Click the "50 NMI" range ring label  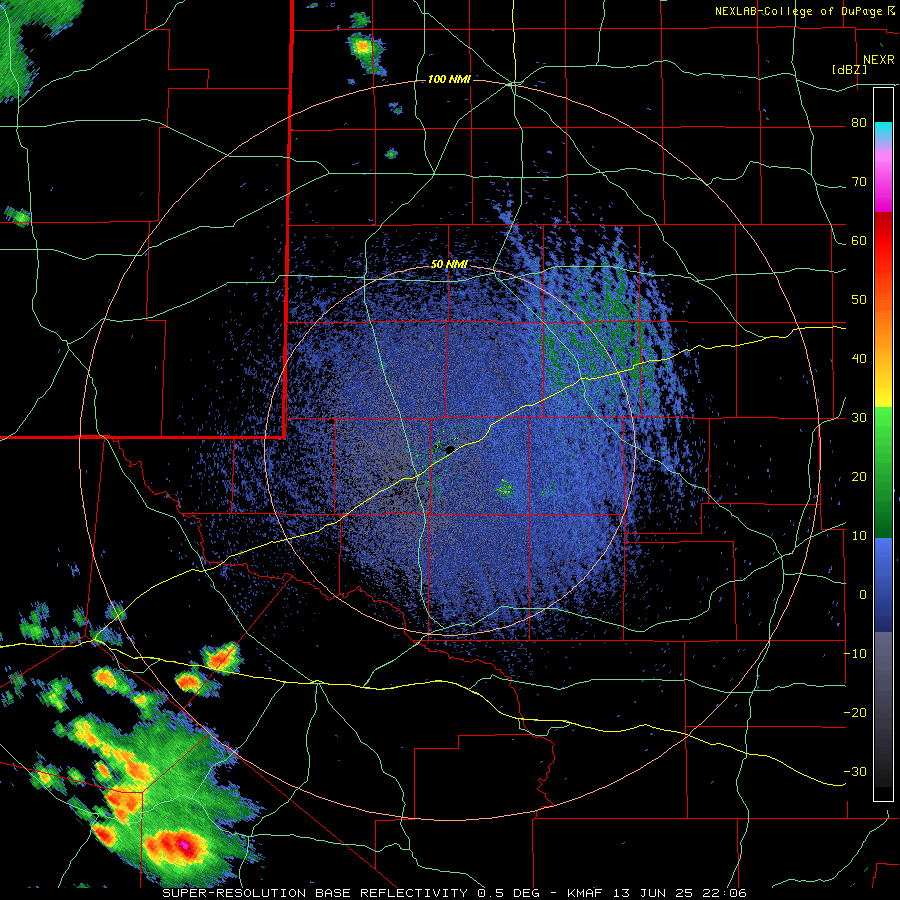pyautogui.click(x=449, y=265)
